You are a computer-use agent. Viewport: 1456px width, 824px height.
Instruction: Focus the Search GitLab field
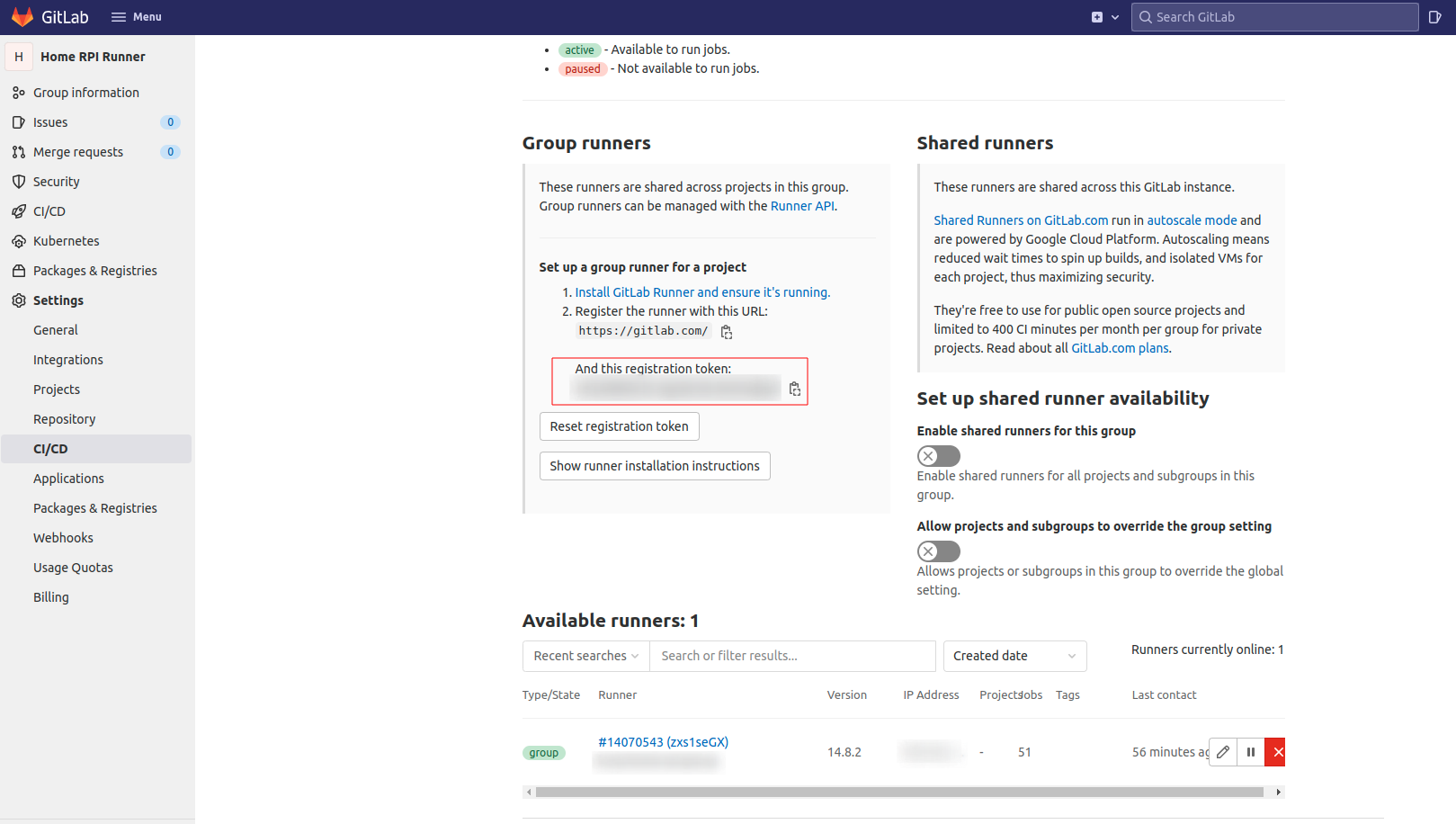(1274, 17)
